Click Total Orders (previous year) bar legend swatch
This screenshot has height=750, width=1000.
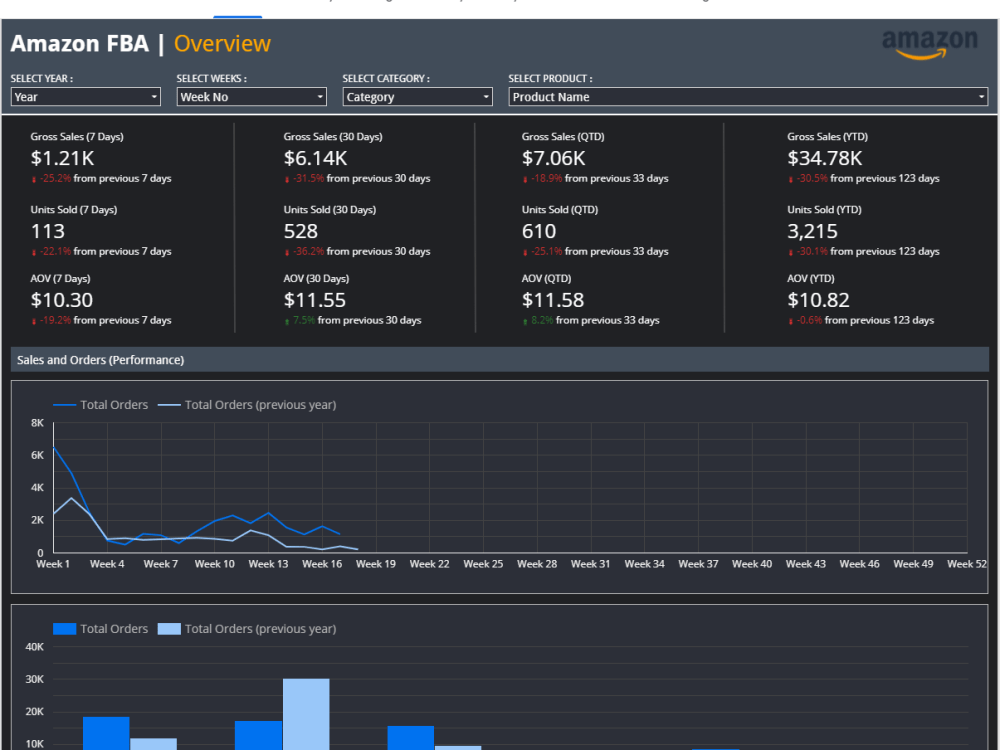tap(169, 629)
